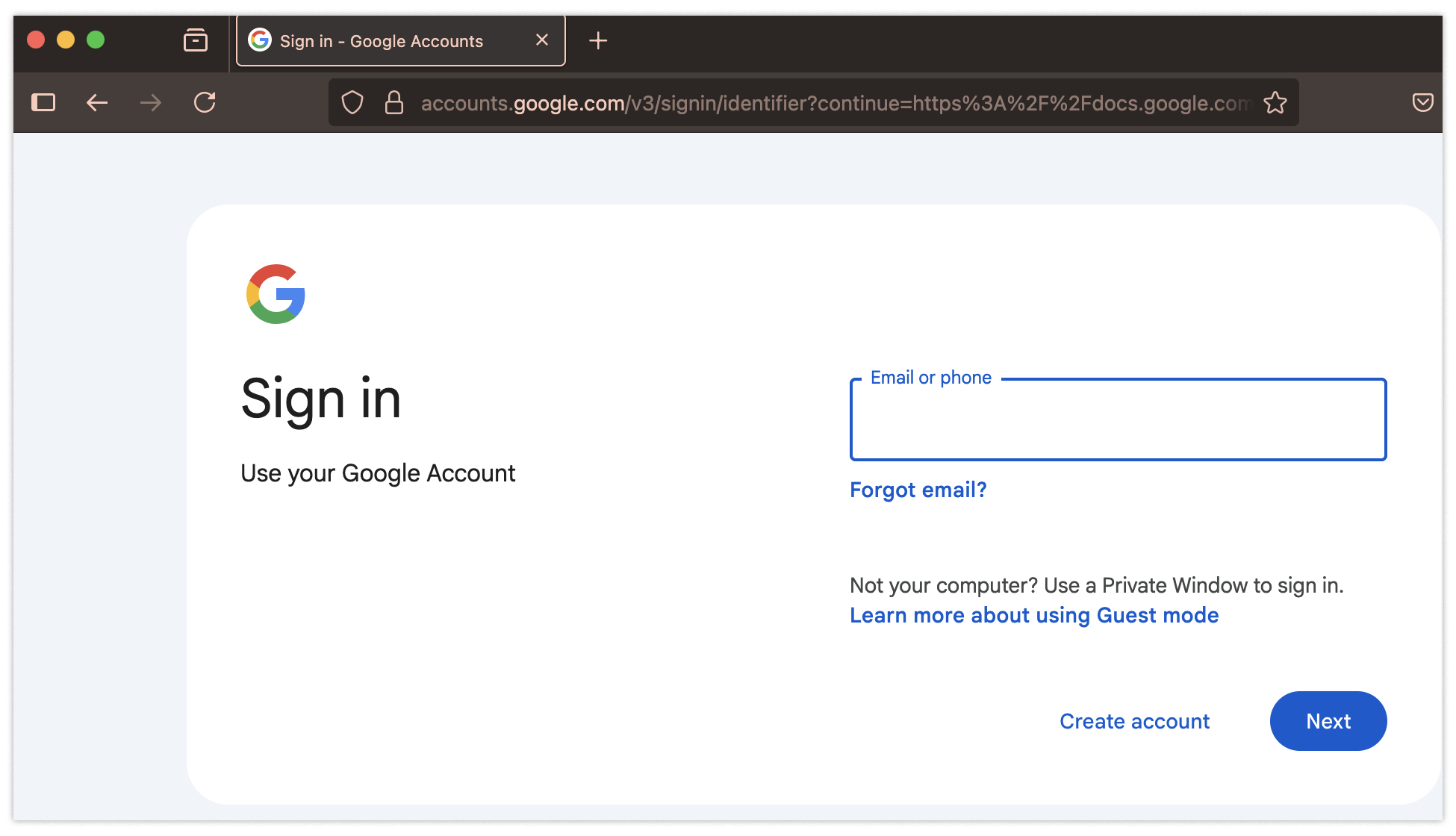Open a new tab with plus button
The width and height of the screenshot is (1456, 836).
598,40
